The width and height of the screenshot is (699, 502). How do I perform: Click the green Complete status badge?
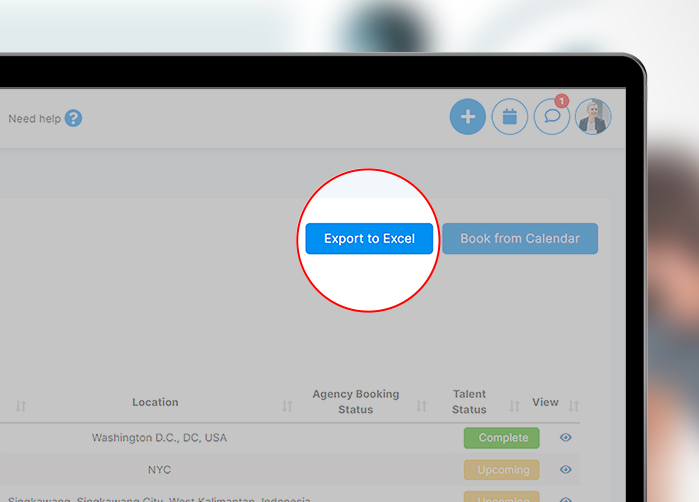501,438
